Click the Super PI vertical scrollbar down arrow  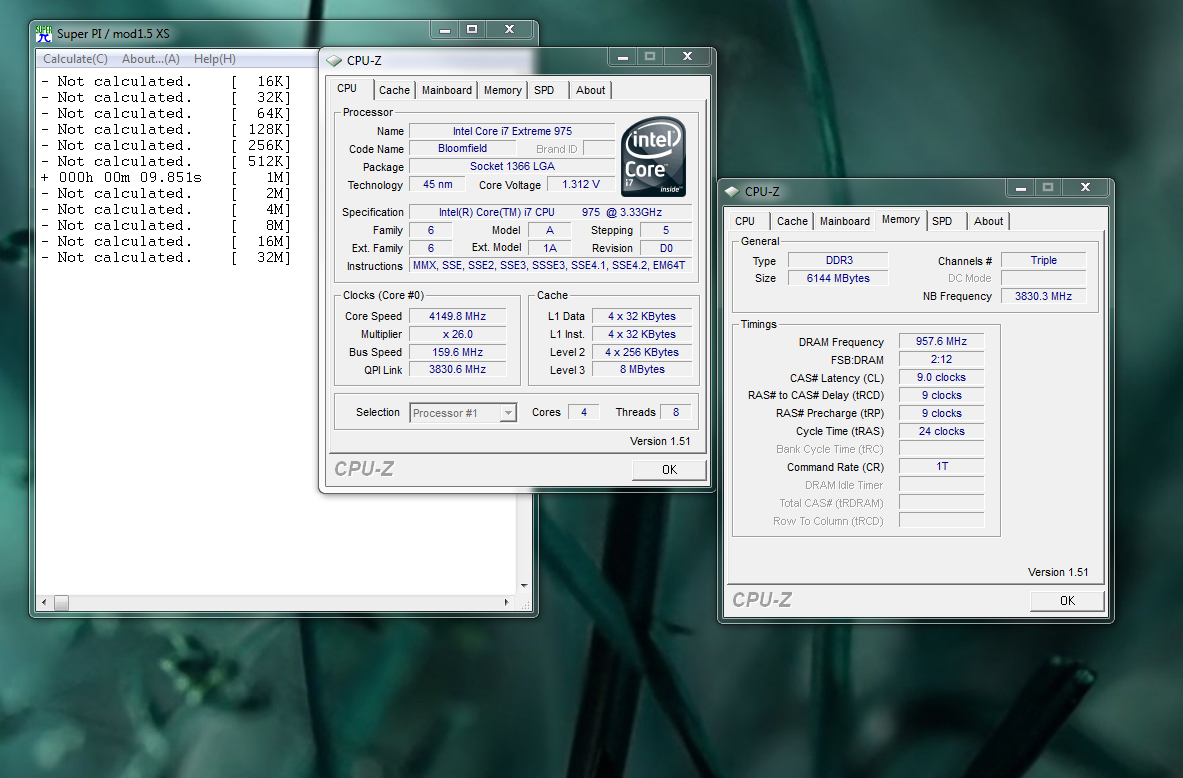coord(524,587)
